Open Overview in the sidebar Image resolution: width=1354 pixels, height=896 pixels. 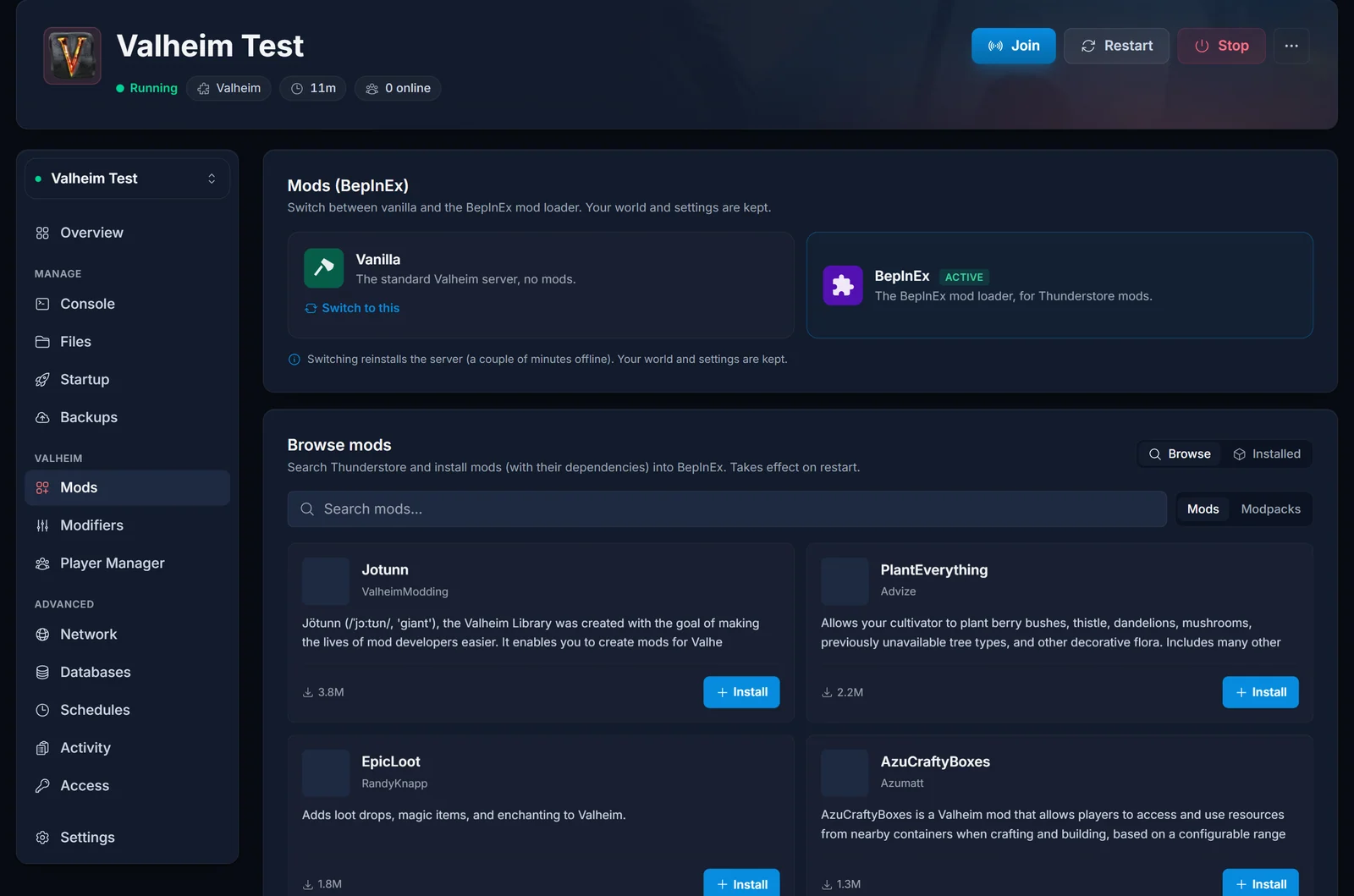coord(127,233)
